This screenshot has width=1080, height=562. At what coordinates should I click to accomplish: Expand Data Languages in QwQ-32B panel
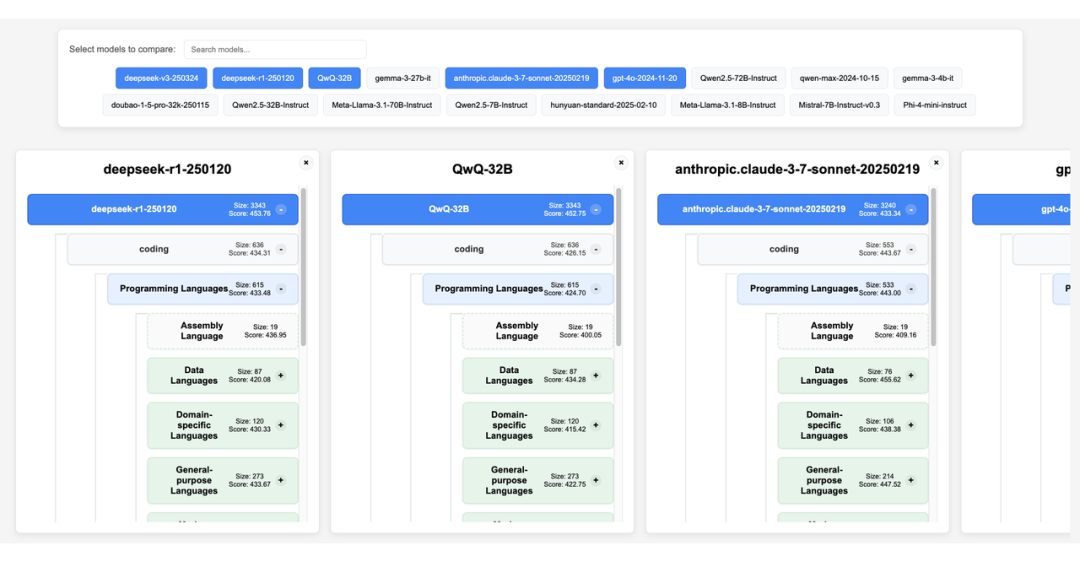(596, 375)
